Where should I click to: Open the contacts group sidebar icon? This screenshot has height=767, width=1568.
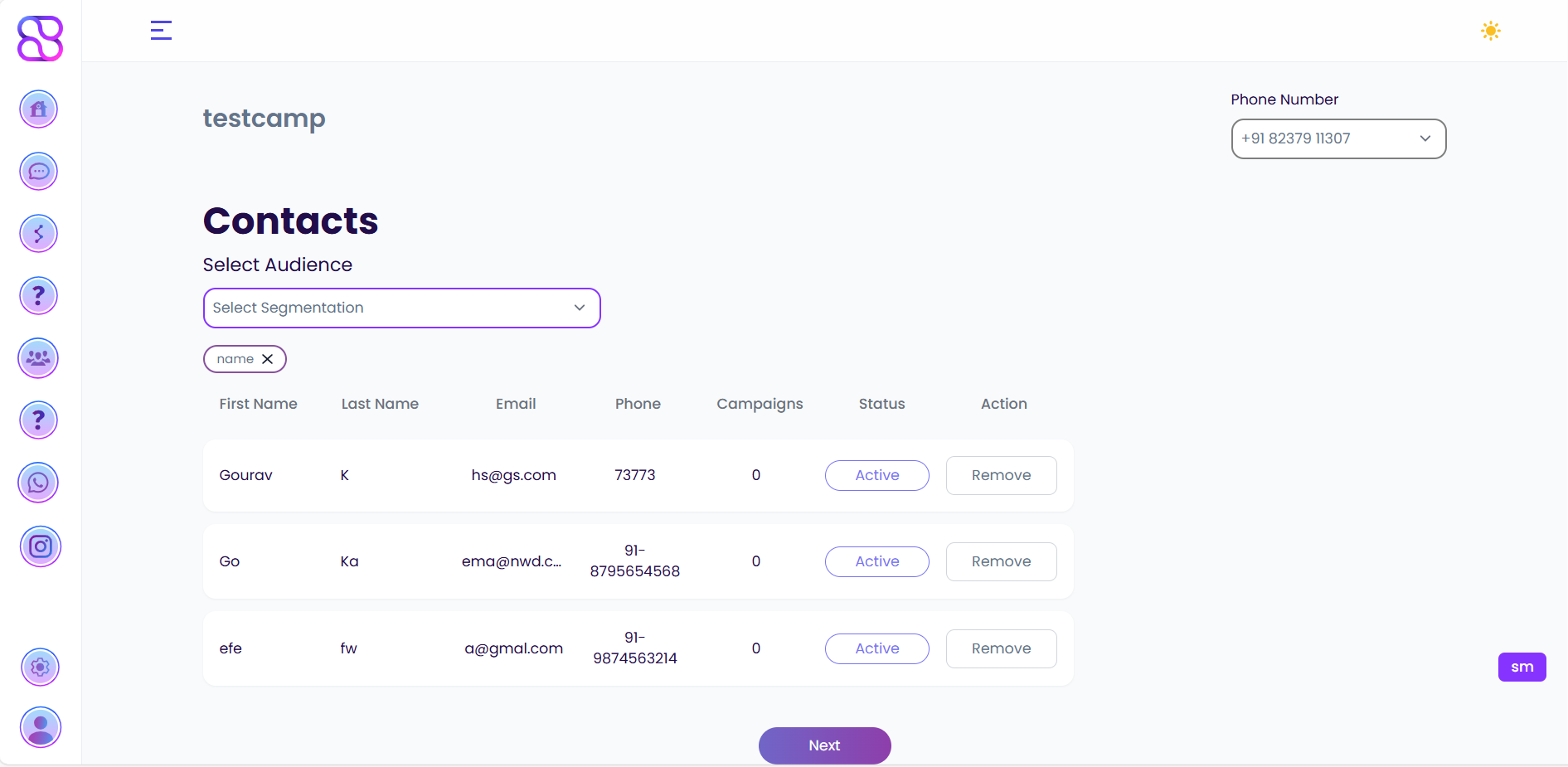(38, 358)
